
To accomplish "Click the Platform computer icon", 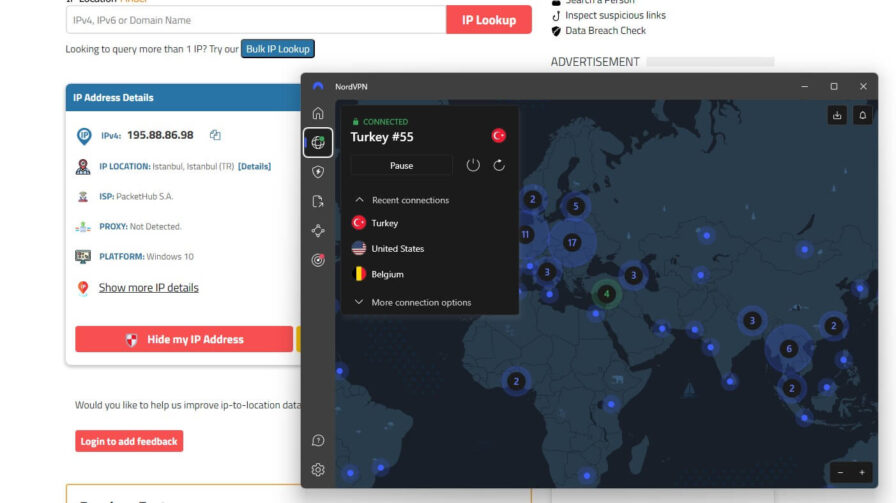I will [83, 256].
